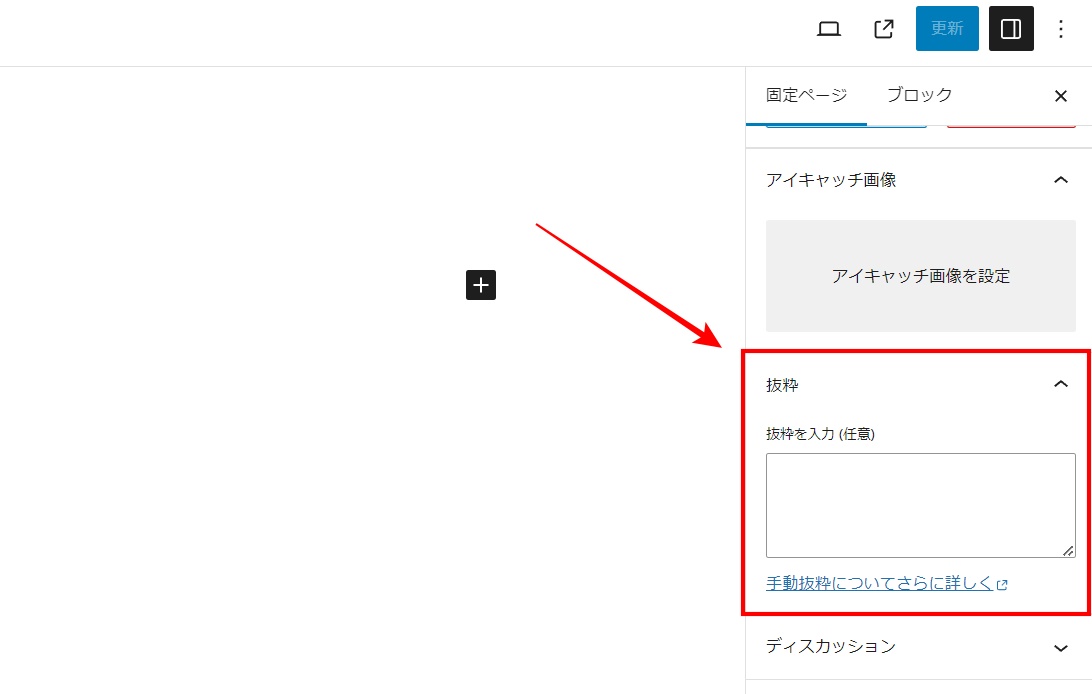
Task: Collapse the アイキャッチ画像 panel chevron
Action: [x=1061, y=180]
